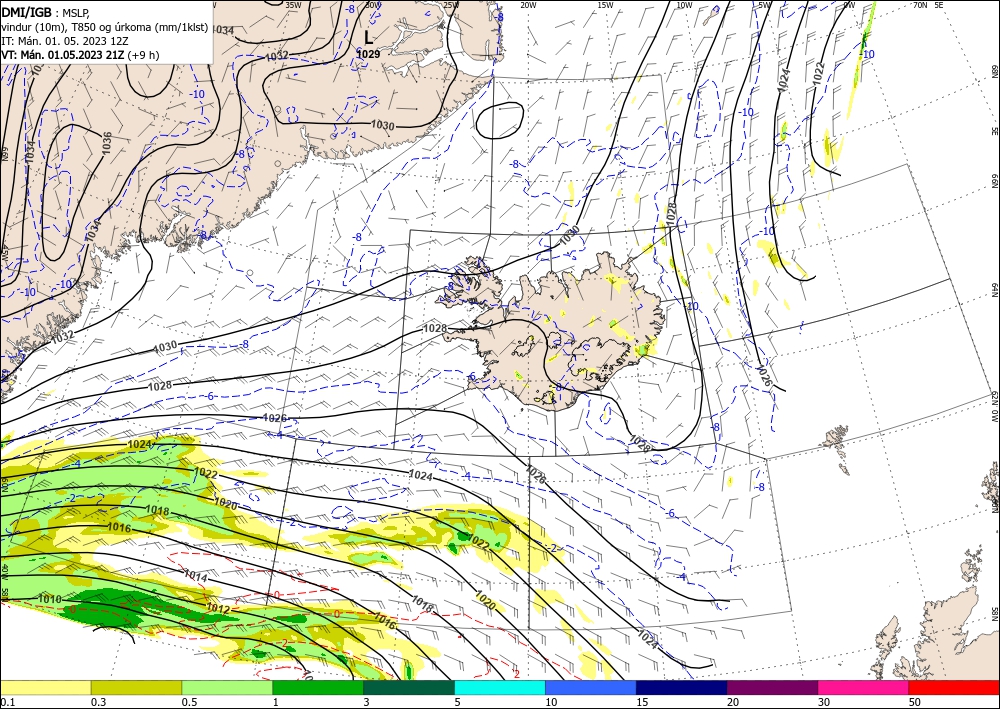This screenshot has width=1000, height=709.
Task: Click the 'VT: Mán. 01.05.2023 21Z (+9 h)' line
Action: [80, 55]
